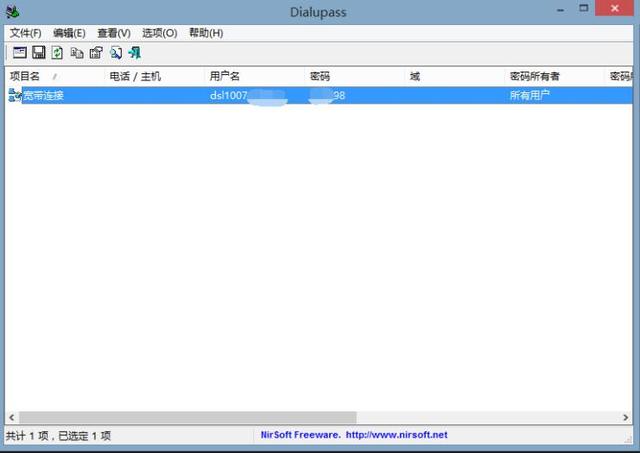Click the Save floppy disk toolbar icon
This screenshot has height=453, width=640.
38,52
